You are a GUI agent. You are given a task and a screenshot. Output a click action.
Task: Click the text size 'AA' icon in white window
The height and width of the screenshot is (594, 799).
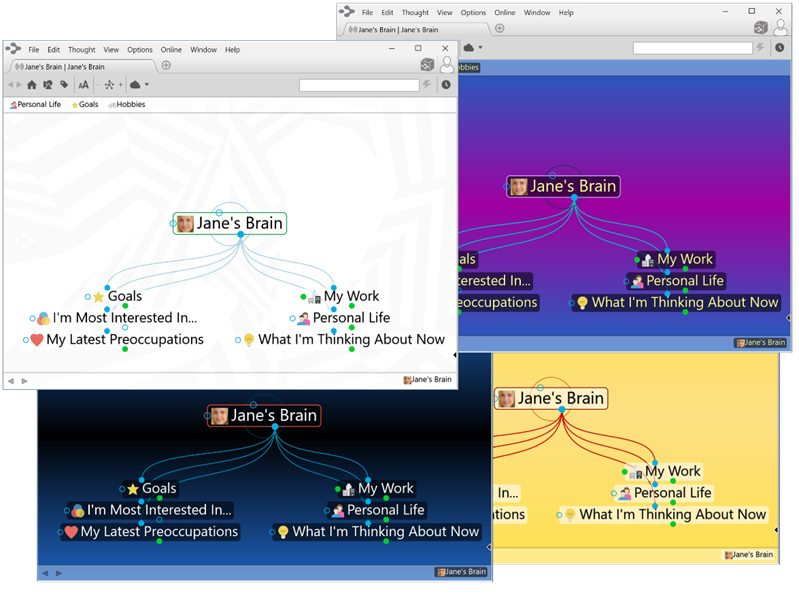[x=84, y=85]
